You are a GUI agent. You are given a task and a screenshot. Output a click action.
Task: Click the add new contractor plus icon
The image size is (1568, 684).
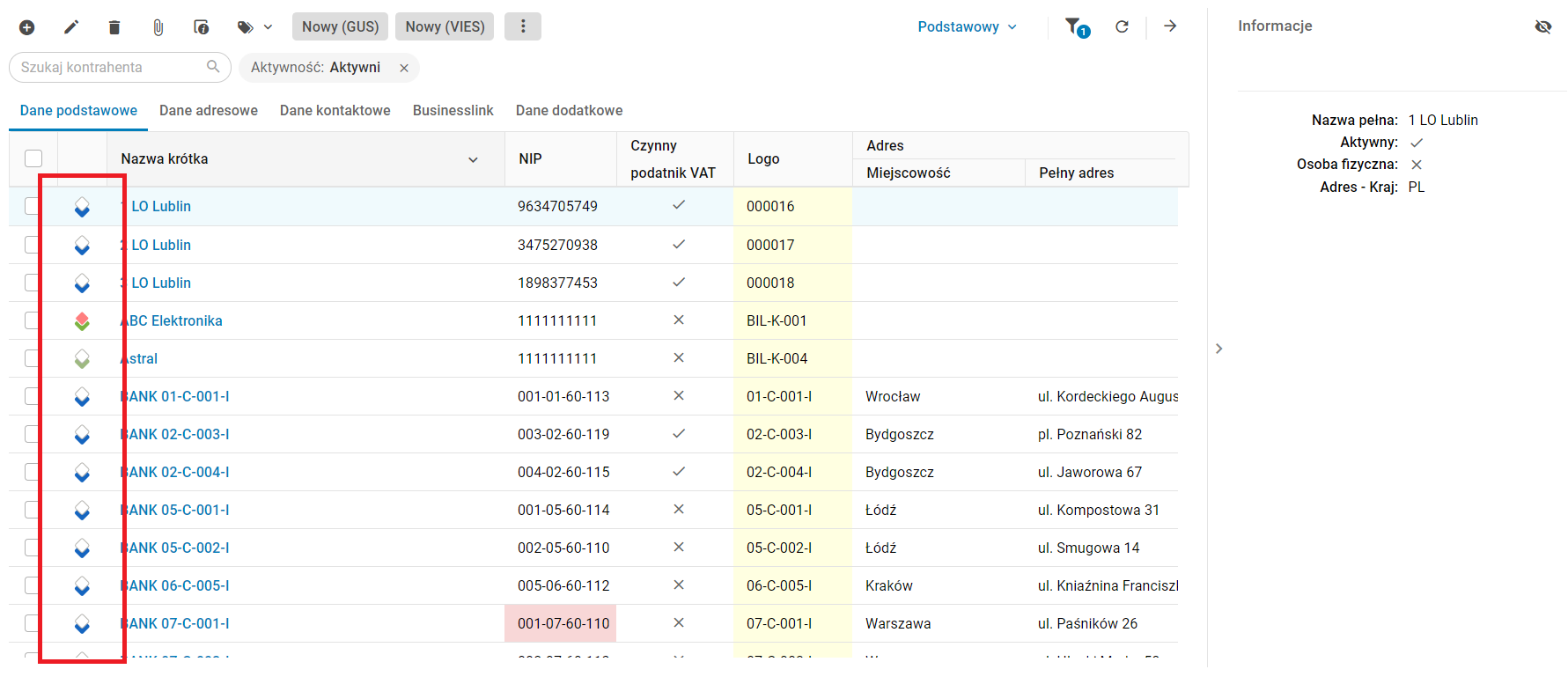tap(27, 27)
